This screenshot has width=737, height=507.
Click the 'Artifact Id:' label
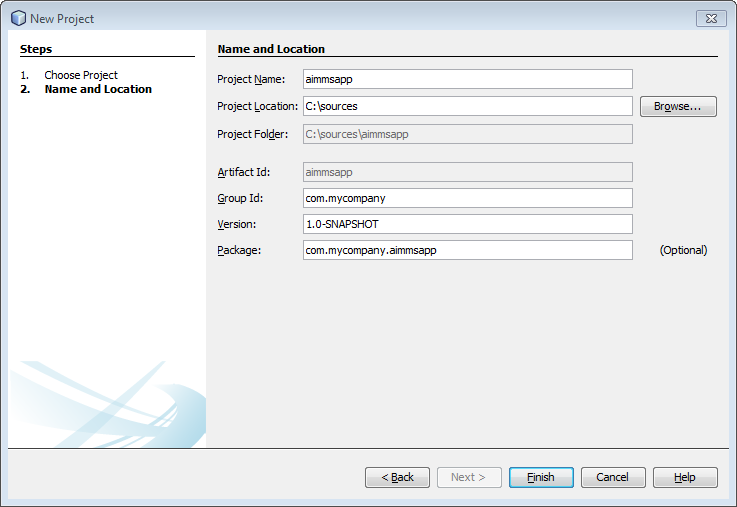pos(243,172)
